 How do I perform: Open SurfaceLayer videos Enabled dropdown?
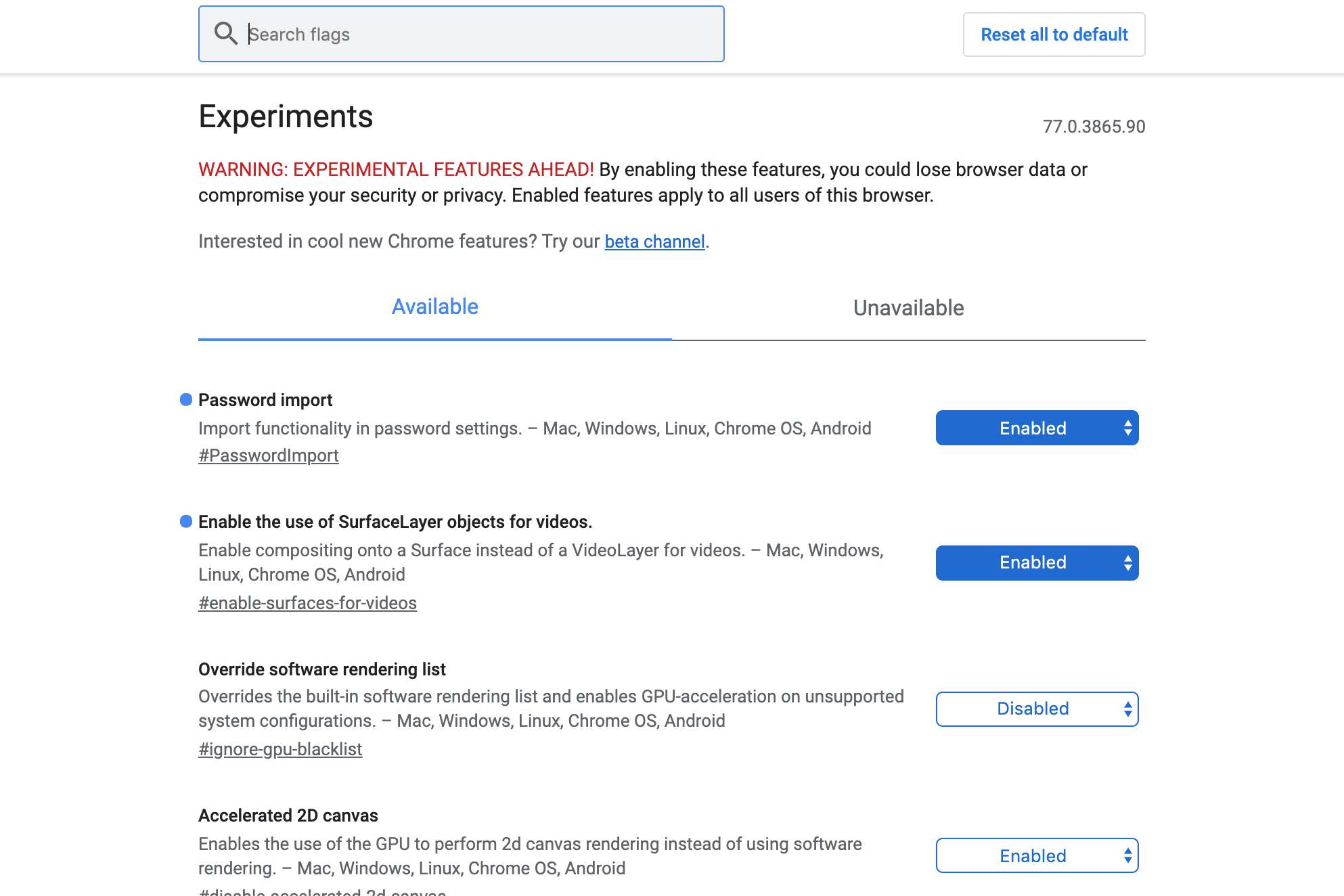[x=1037, y=562]
